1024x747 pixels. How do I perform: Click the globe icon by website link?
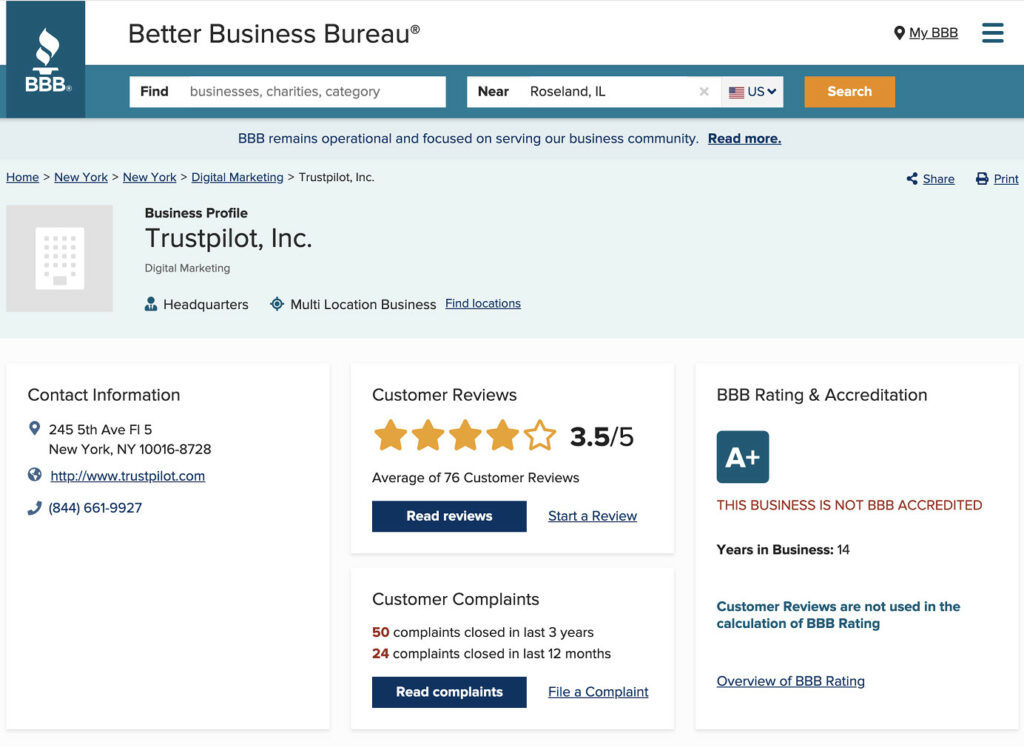click(35, 475)
